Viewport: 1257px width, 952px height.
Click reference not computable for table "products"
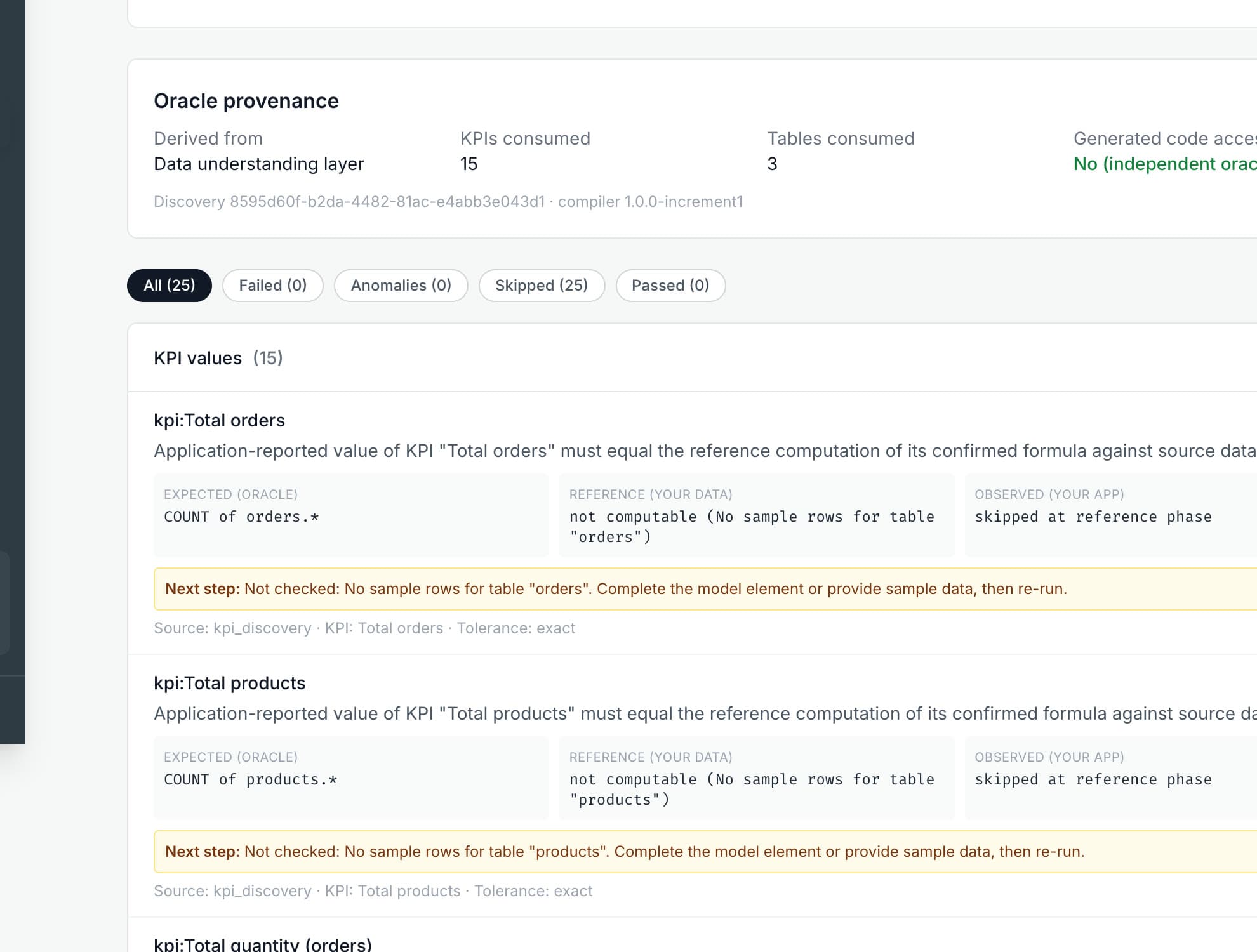point(752,790)
